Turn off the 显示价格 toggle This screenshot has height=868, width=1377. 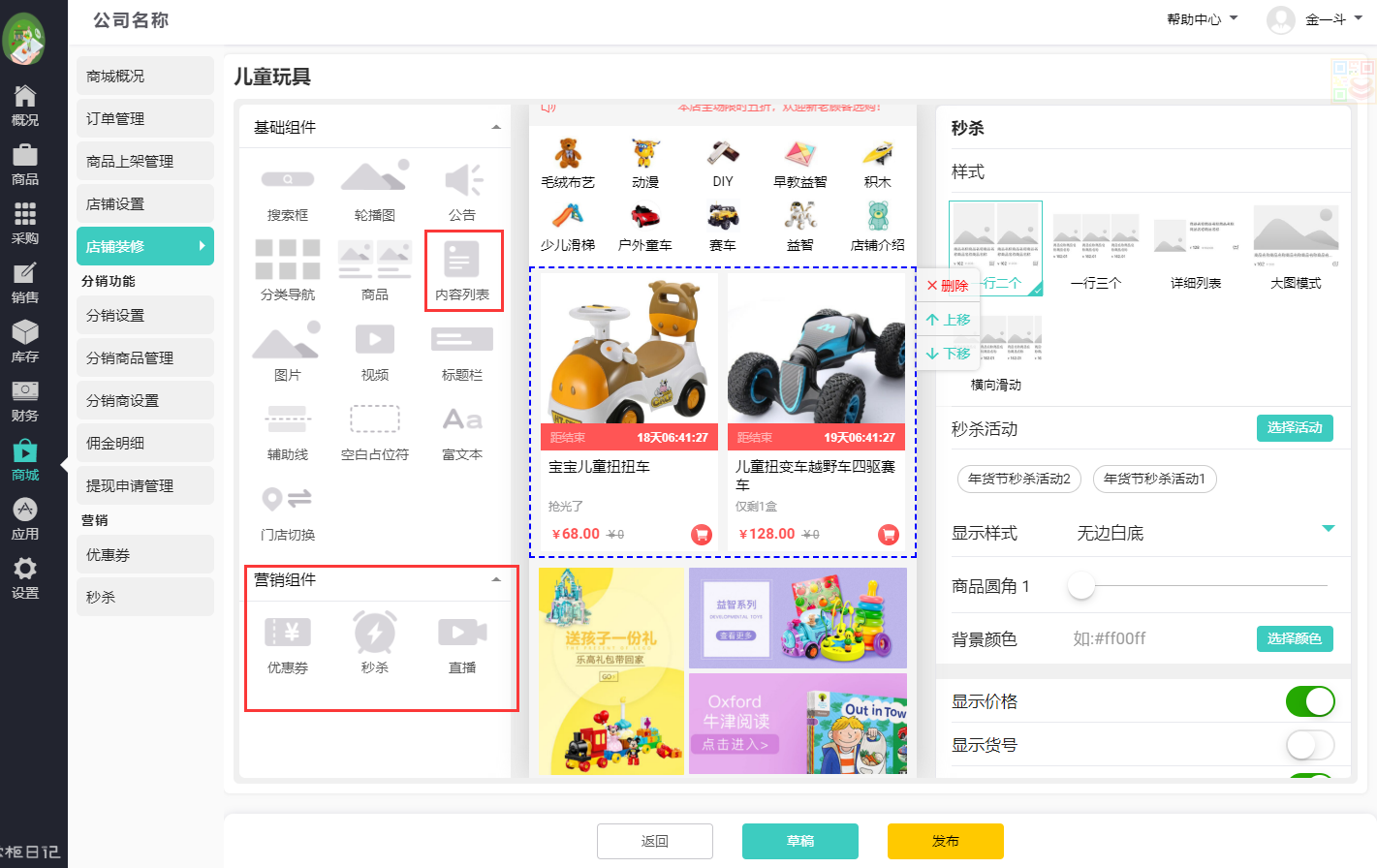1309,701
